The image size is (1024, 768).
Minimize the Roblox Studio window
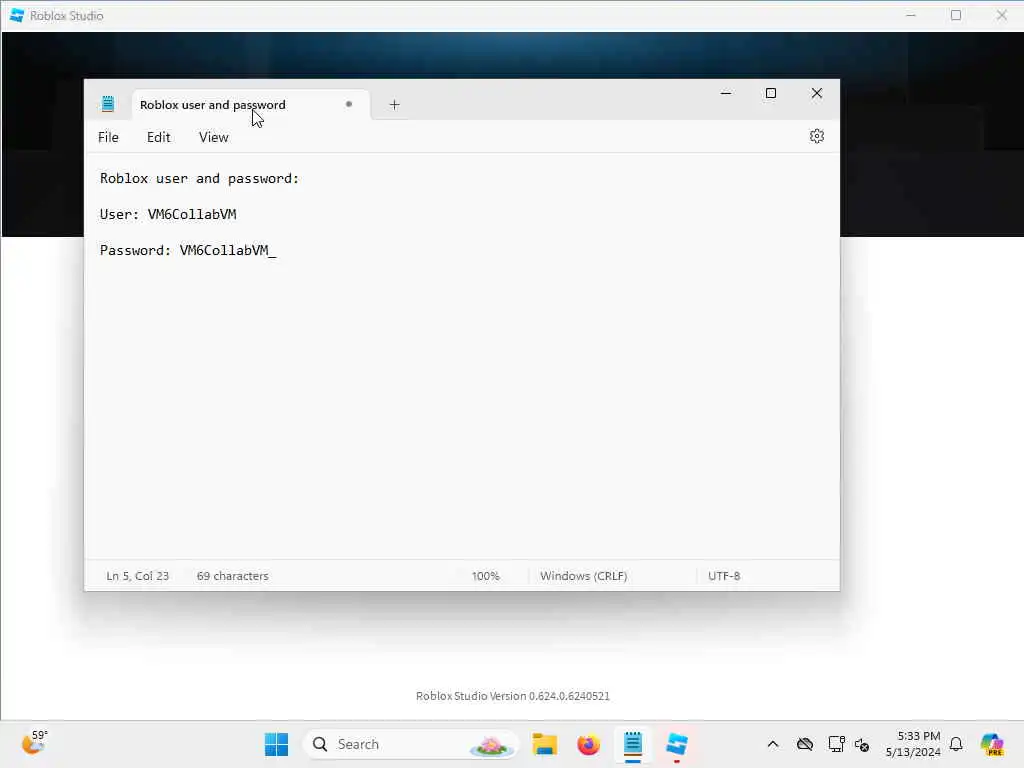pyautogui.click(x=910, y=15)
